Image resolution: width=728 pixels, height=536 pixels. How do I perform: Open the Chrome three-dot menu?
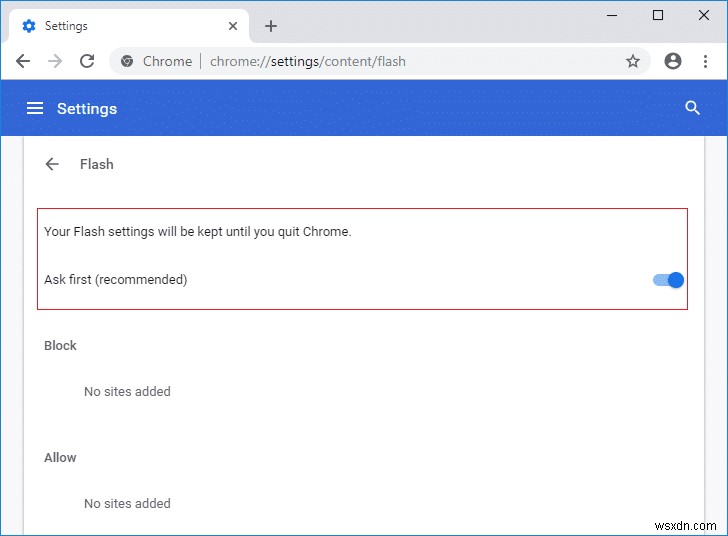(705, 61)
